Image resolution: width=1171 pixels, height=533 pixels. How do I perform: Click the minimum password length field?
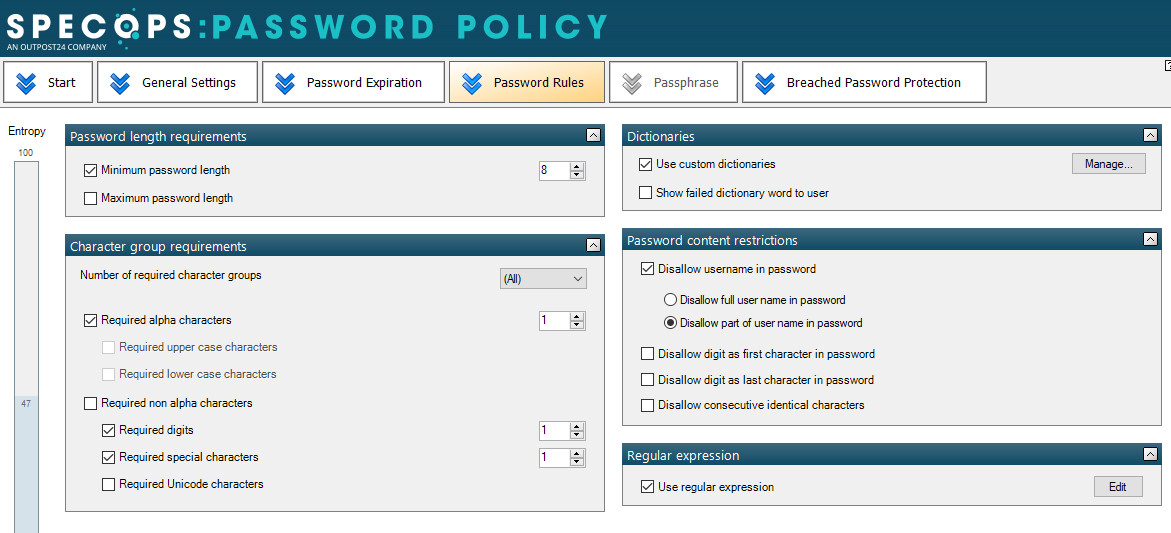(554, 171)
